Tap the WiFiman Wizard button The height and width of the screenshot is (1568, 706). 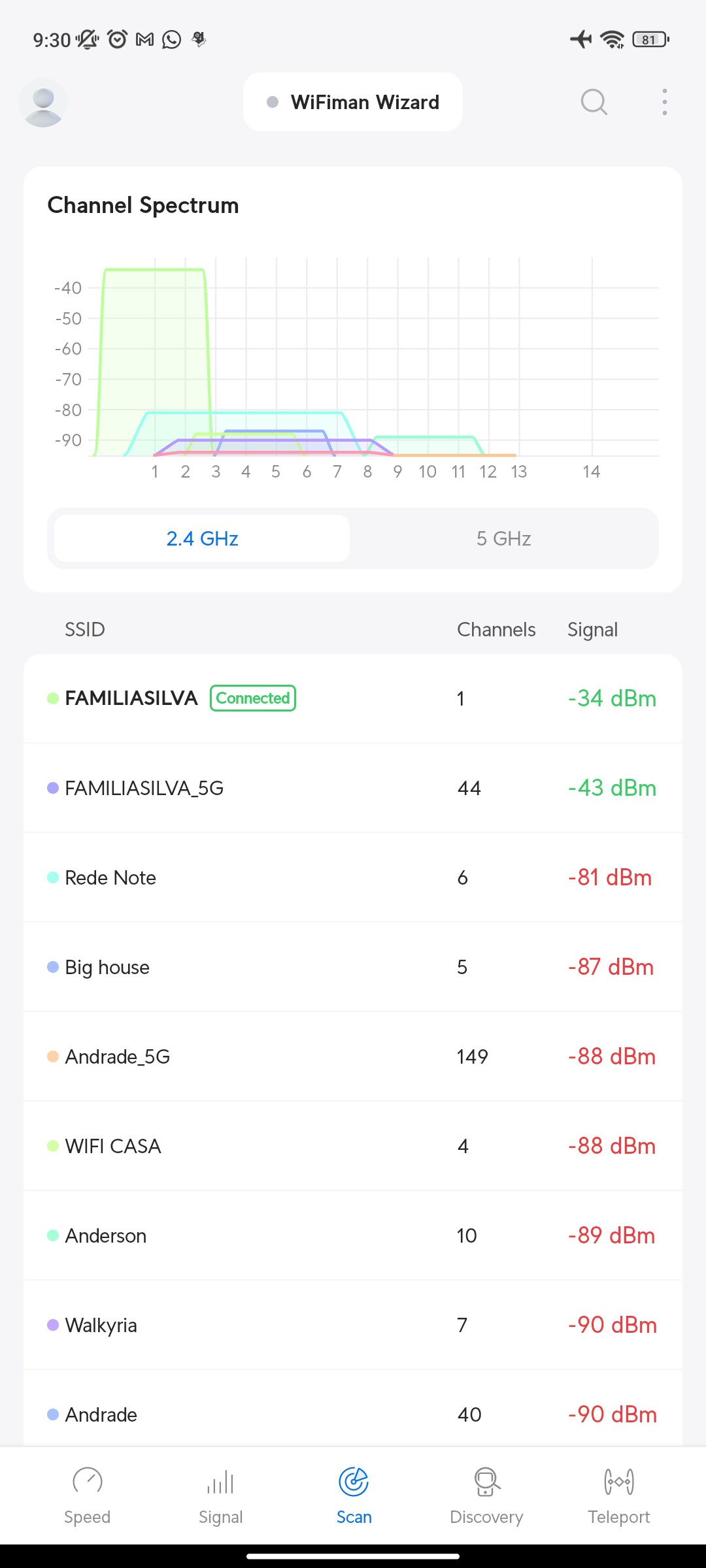[353, 102]
